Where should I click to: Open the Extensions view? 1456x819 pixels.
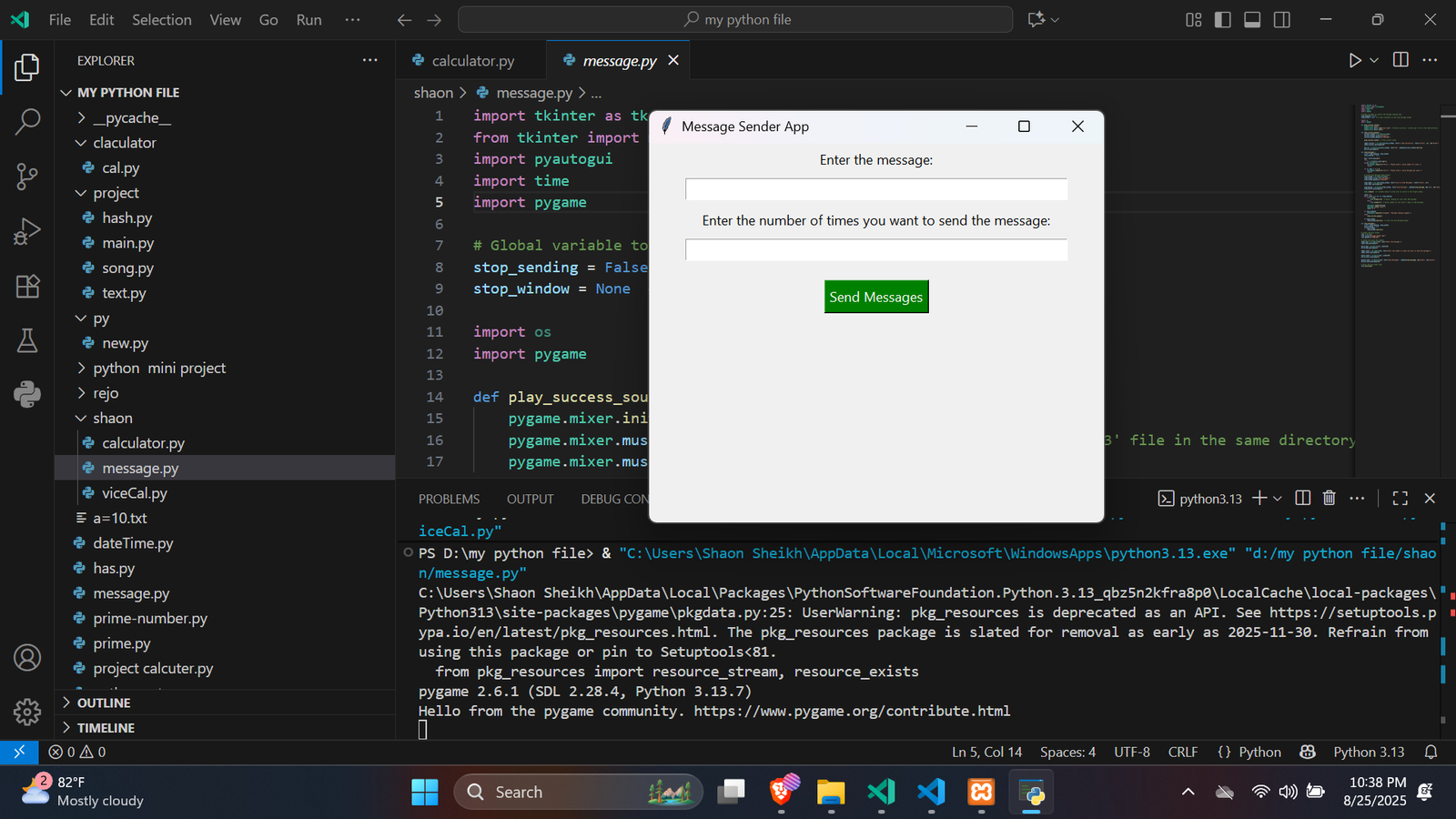27,287
